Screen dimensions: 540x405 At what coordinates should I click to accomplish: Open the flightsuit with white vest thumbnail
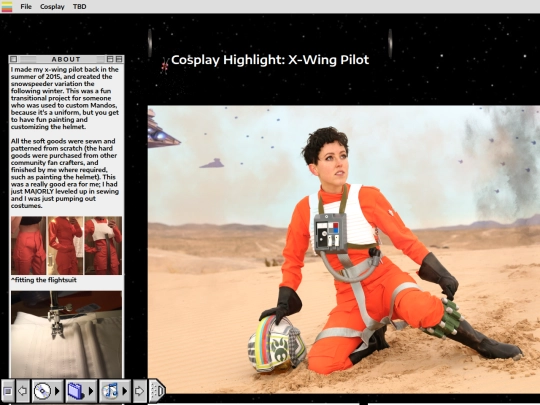(103, 246)
